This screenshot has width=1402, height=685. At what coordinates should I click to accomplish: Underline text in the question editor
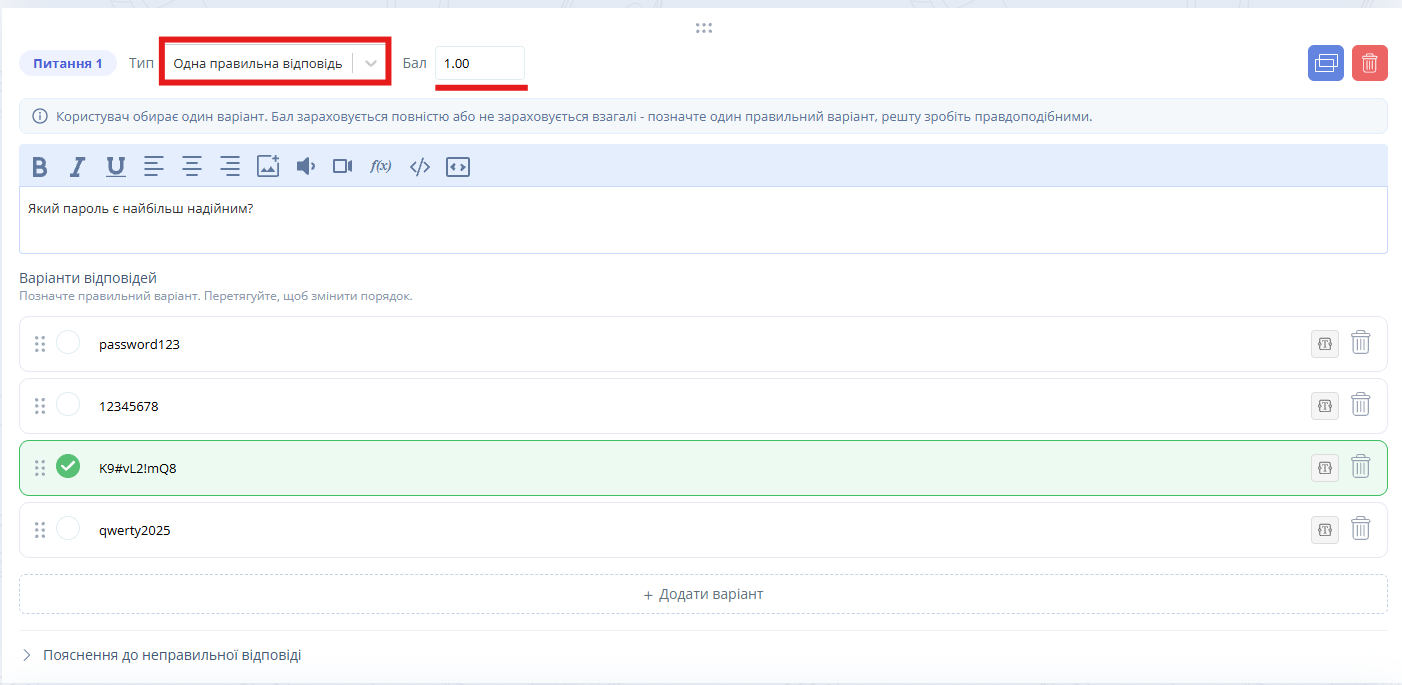coord(116,166)
